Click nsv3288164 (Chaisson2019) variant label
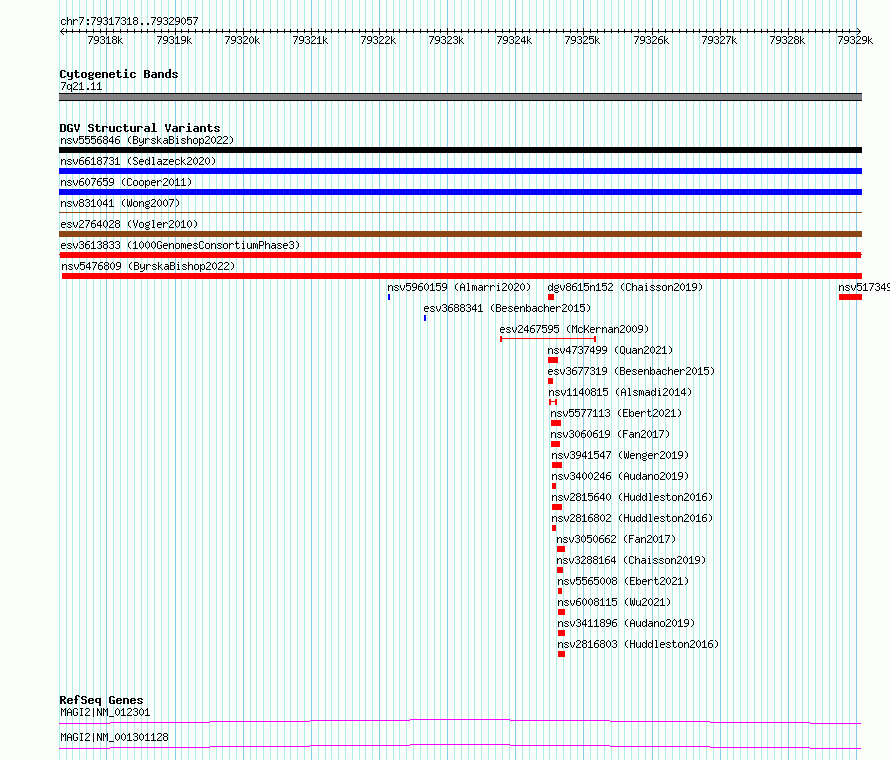Viewport: 890px width, 760px height. click(x=631, y=560)
